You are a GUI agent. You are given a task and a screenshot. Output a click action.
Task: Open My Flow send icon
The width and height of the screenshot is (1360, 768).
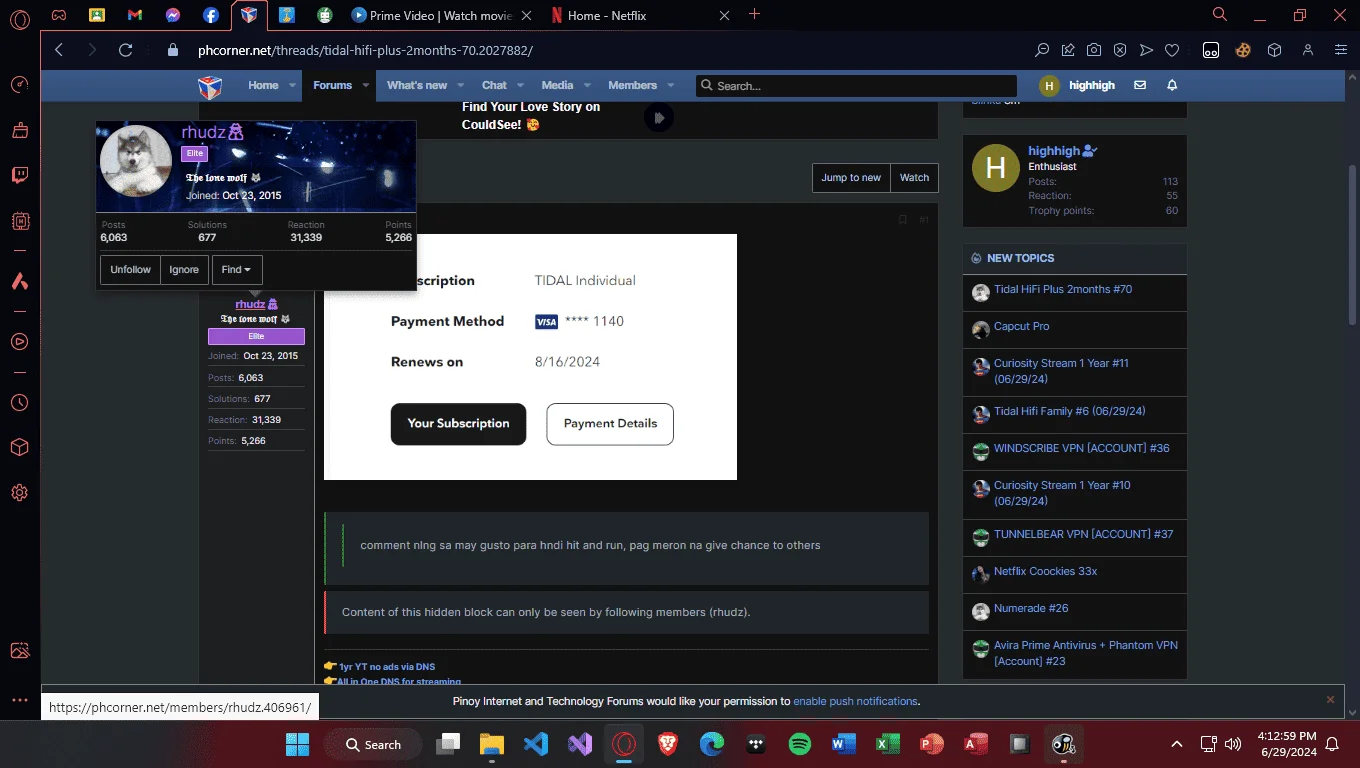pyautogui.click(x=1146, y=50)
